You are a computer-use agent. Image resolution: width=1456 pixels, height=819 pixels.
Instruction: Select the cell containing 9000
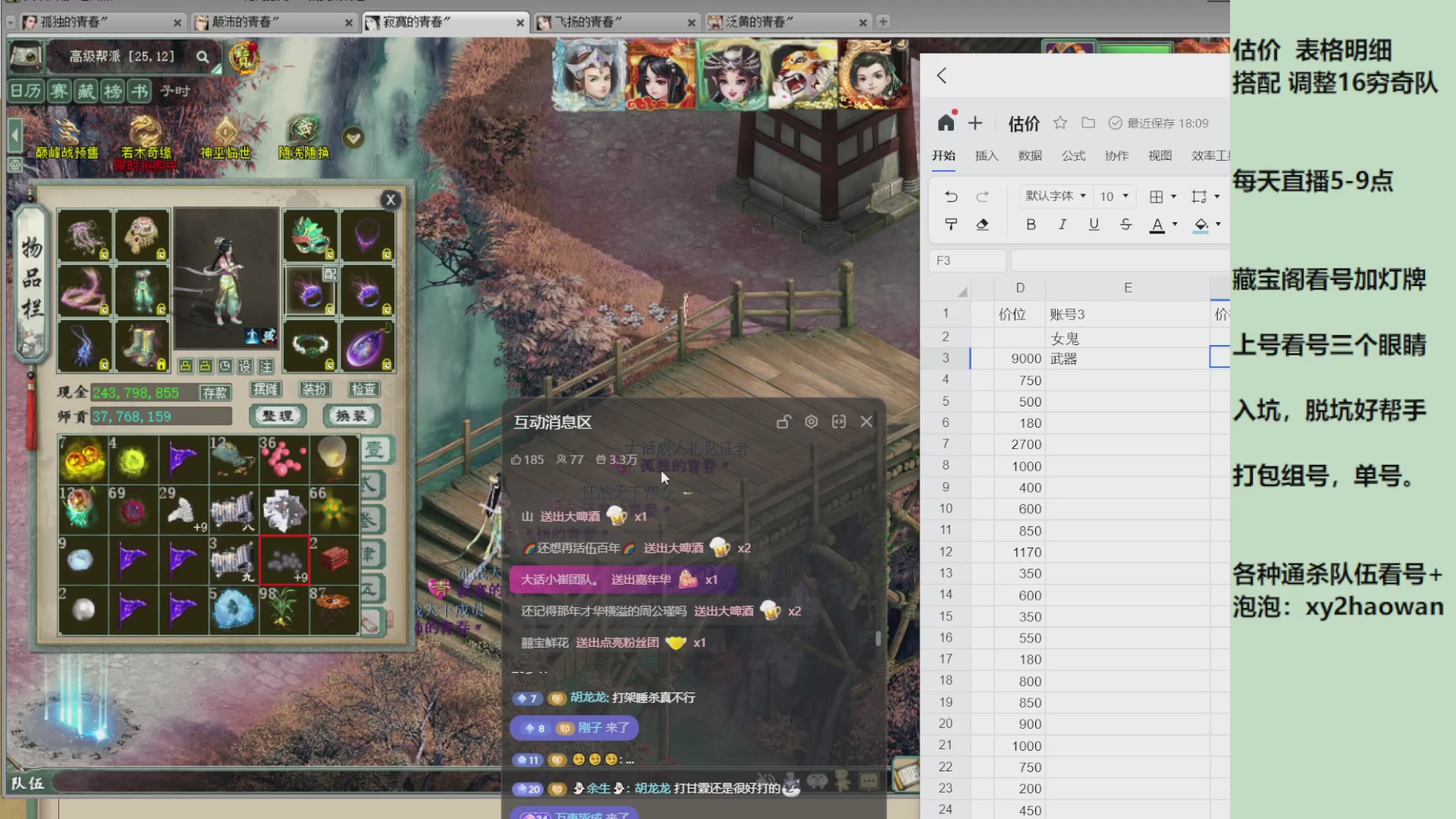1020,359
